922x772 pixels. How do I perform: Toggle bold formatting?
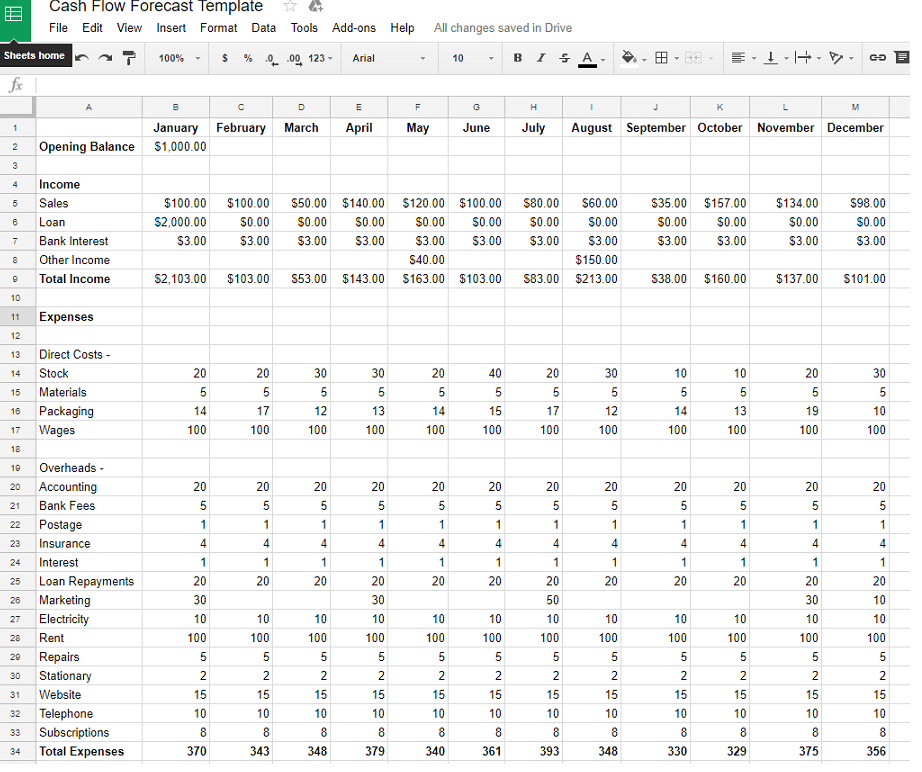coord(517,59)
